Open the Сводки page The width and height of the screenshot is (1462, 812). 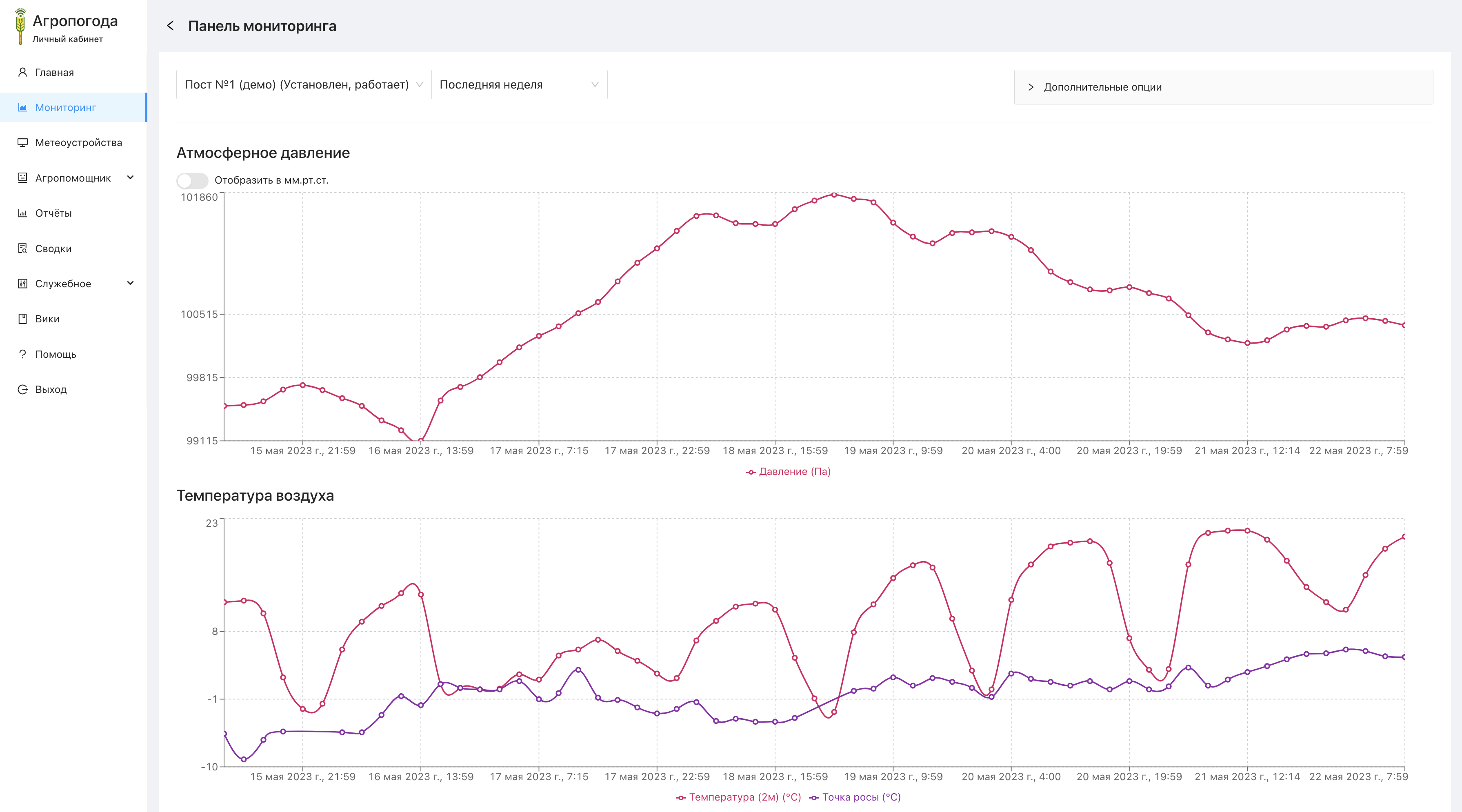73,248
